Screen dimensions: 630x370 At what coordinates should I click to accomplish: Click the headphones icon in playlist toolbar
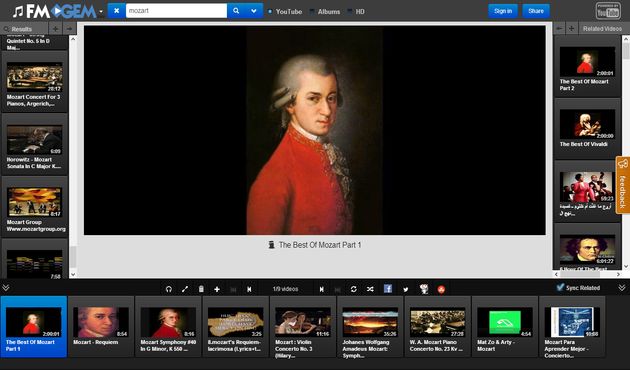169,289
